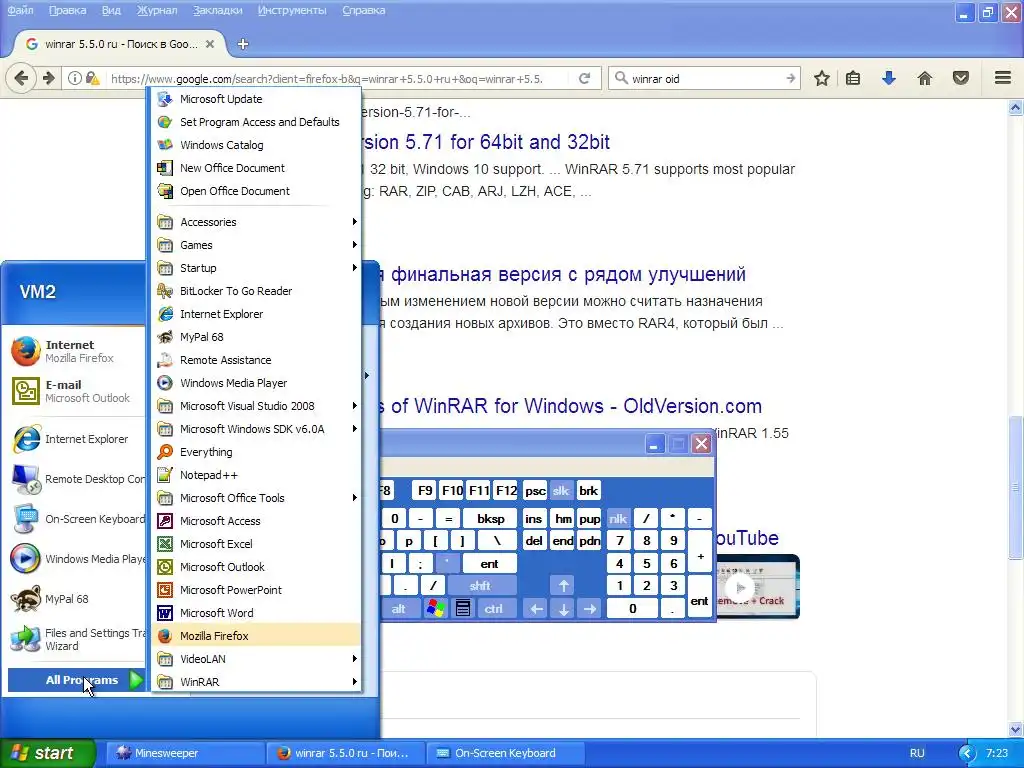Switch to Minesweeper in taskbar
The height and width of the screenshot is (768, 1024).
pyautogui.click(x=184, y=753)
